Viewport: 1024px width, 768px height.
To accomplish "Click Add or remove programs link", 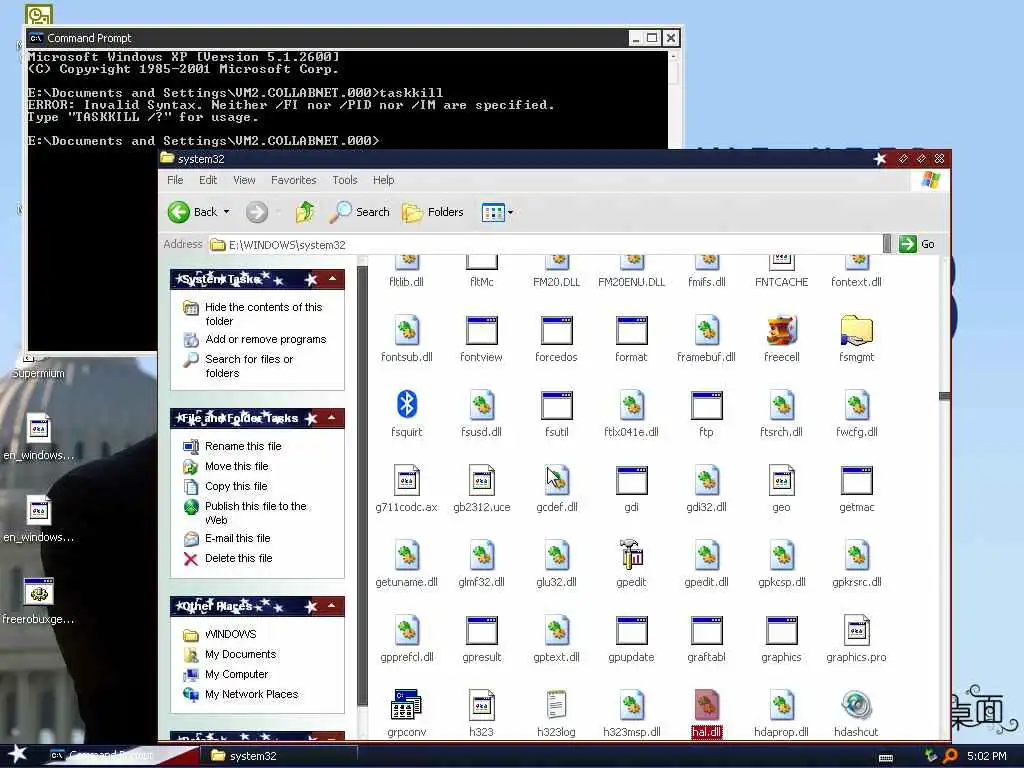I will coord(265,340).
